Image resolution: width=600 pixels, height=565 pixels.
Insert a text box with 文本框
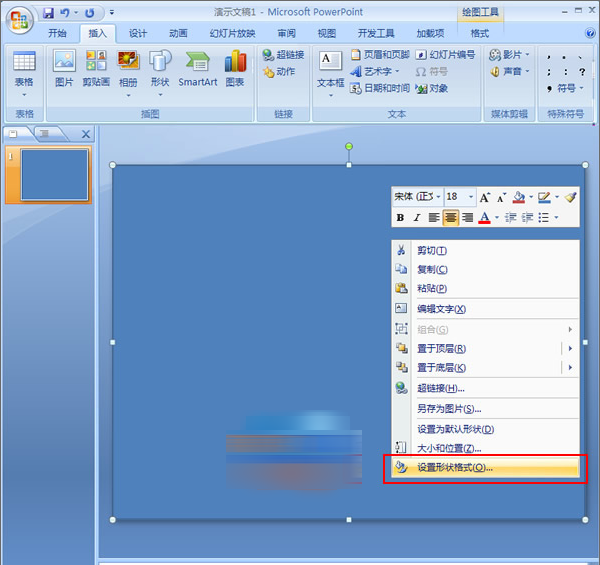click(330, 73)
